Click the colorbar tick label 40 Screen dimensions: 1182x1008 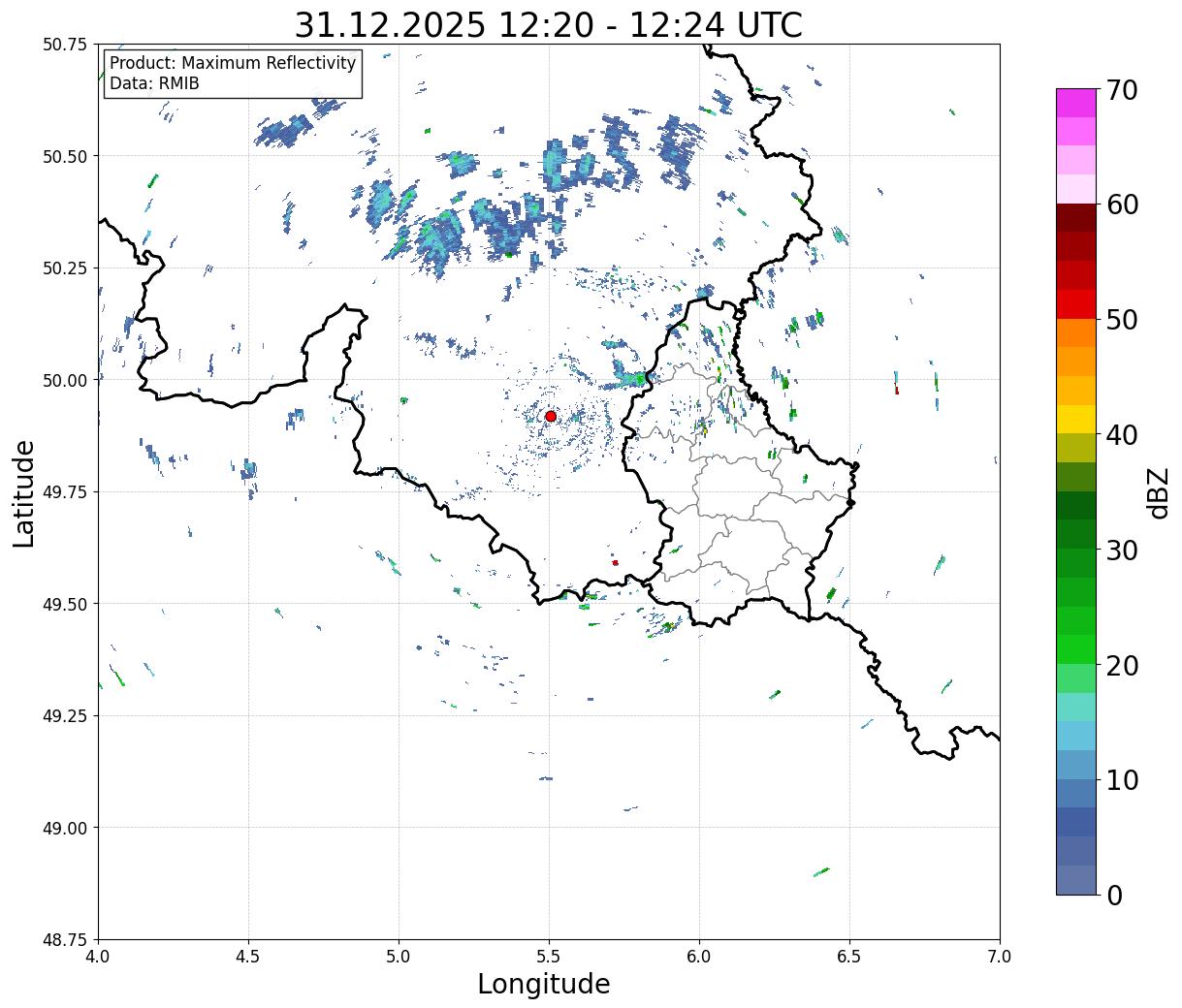click(x=1121, y=435)
